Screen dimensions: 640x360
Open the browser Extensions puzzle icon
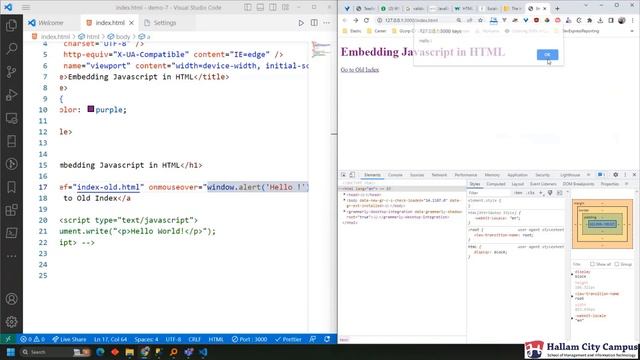pos(589,20)
